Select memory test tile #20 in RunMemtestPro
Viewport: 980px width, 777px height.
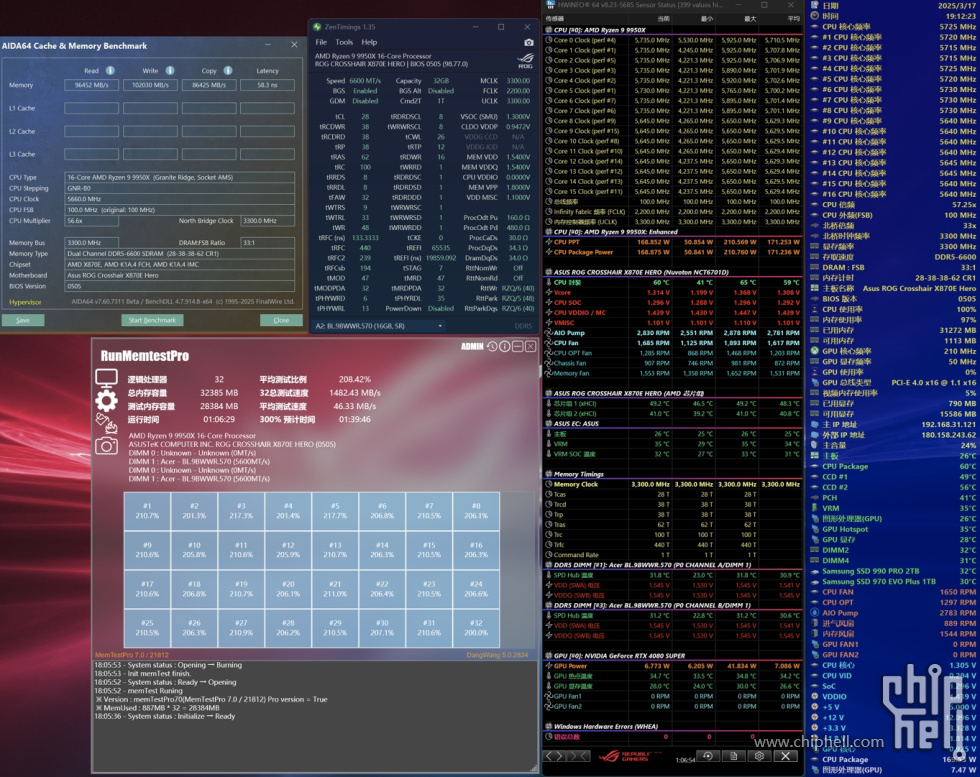coord(288,589)
